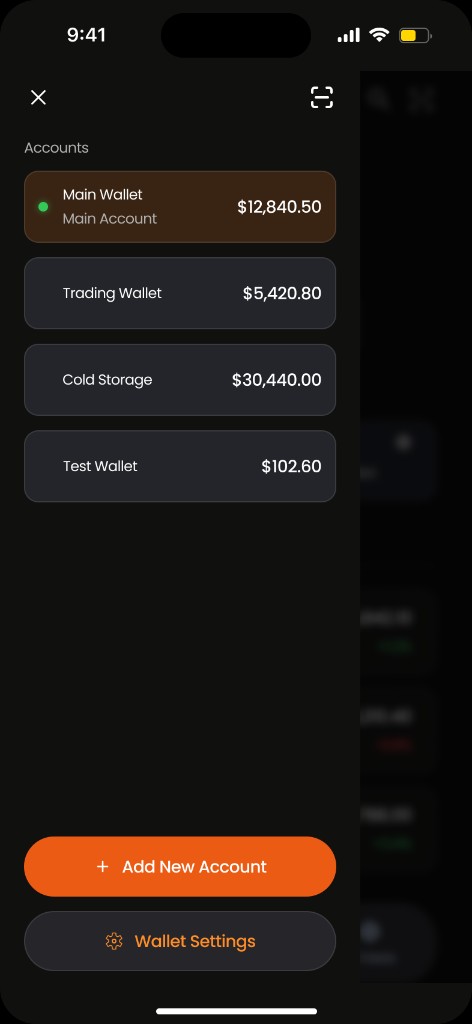This screenshot has width=472, height=1024.
Task: Open the QR scan icon at top
Action: pos(321,97)
